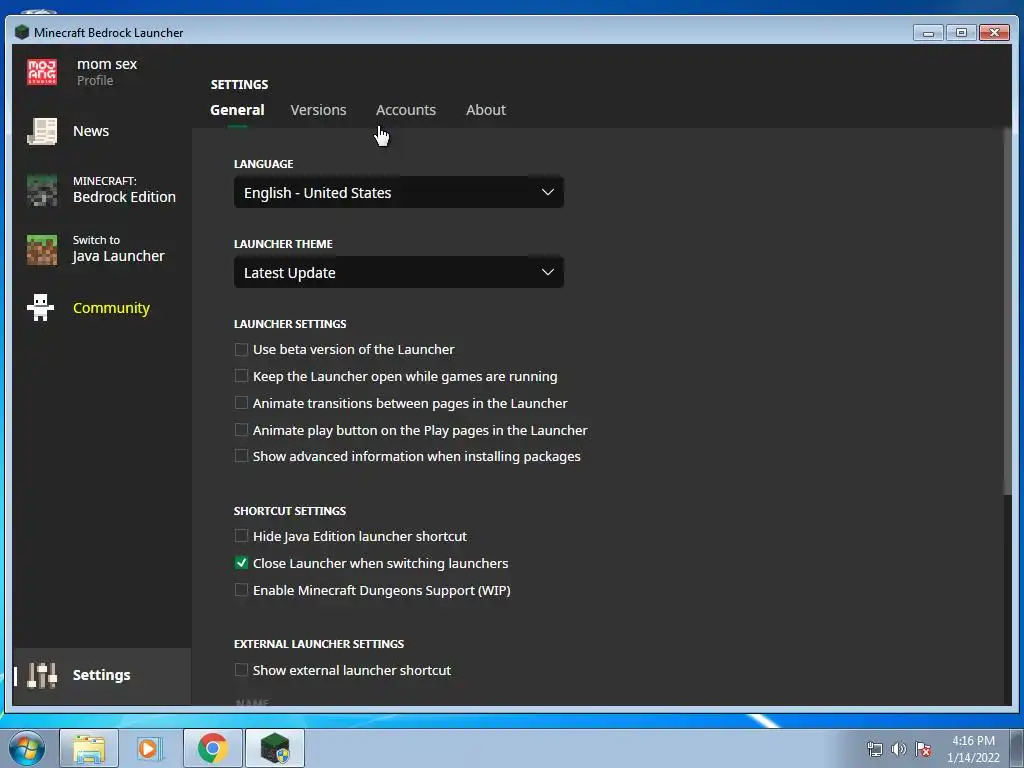Toggle Animate transitions between pages
Viewport: 1024px width, 768px height.
click(x=241, y=403)
